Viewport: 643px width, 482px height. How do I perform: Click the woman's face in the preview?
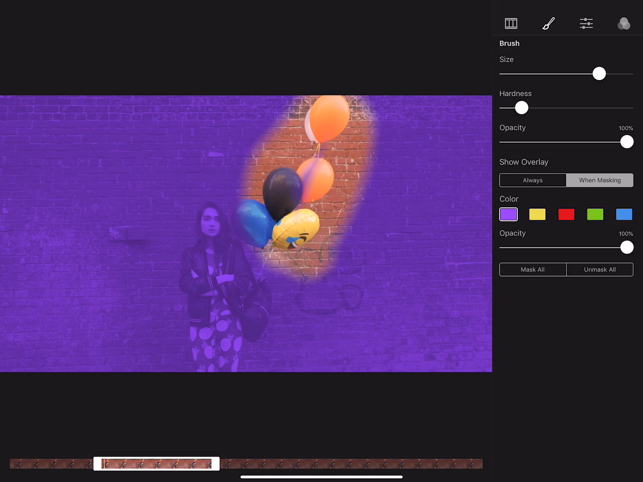pyautogui.click(x=210, y=222)
